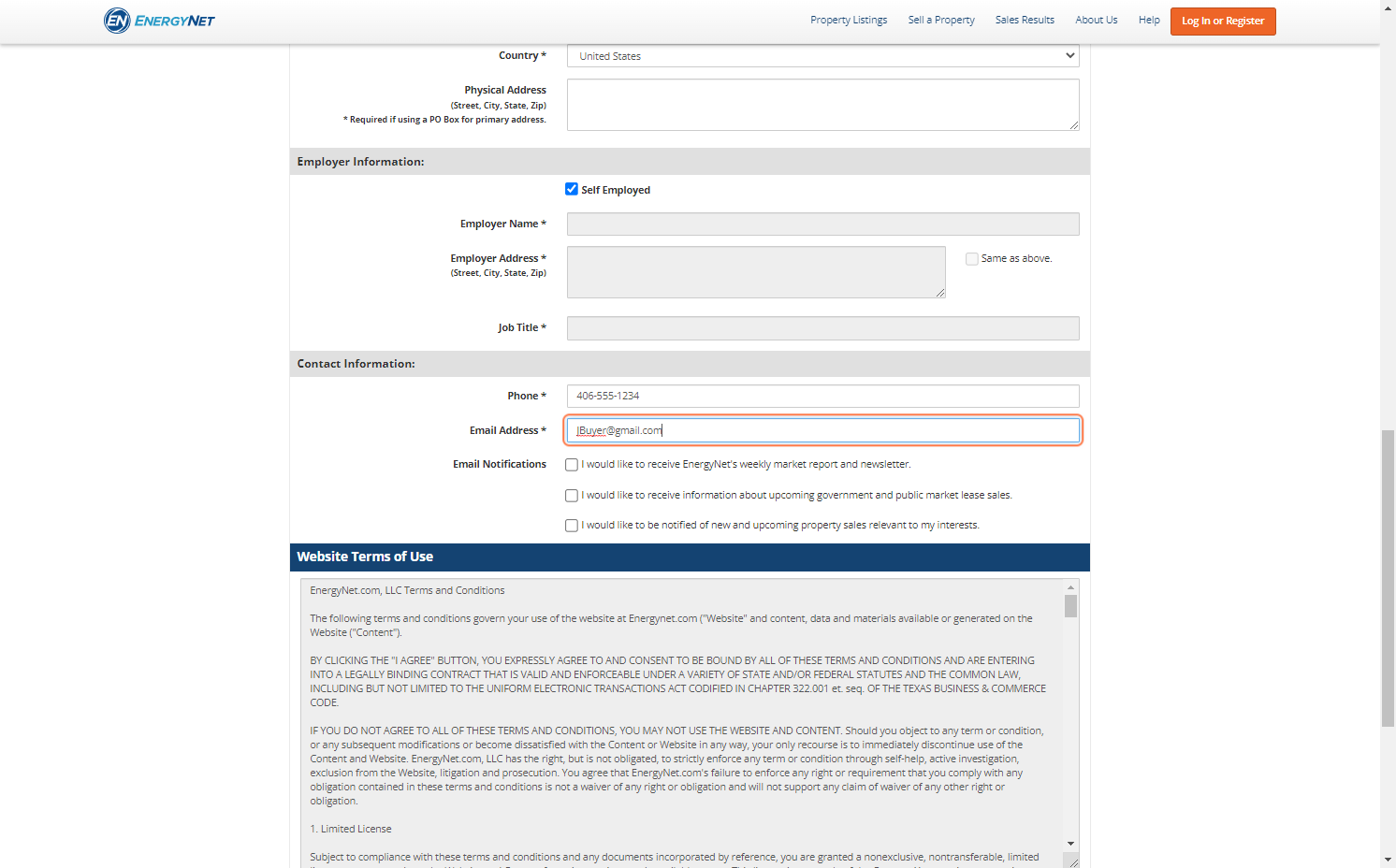Uncheck the Self Employed checkbox
Image resolution: width=1396 pixels, height=868 pixels.
[x=572, y=189]
